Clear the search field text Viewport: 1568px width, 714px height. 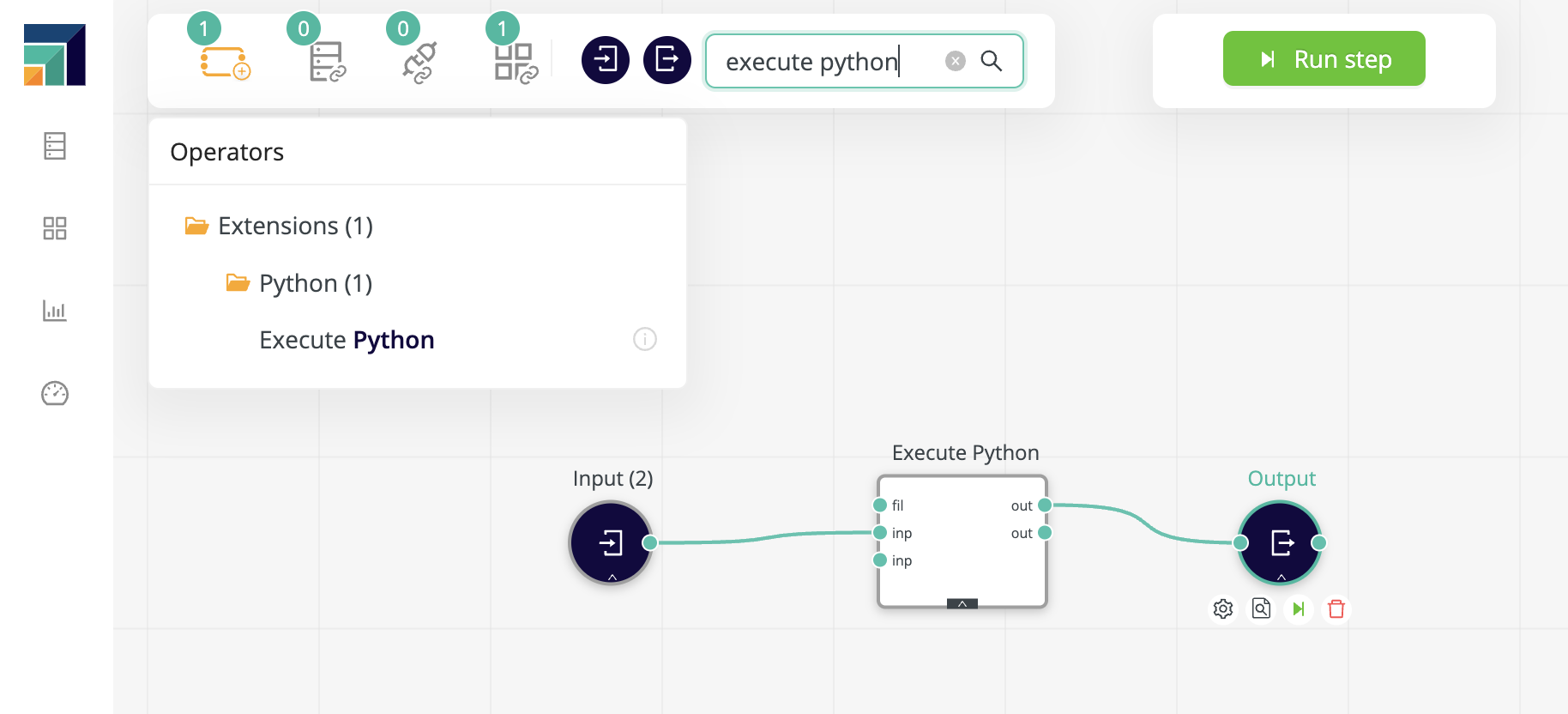[956, 61]
